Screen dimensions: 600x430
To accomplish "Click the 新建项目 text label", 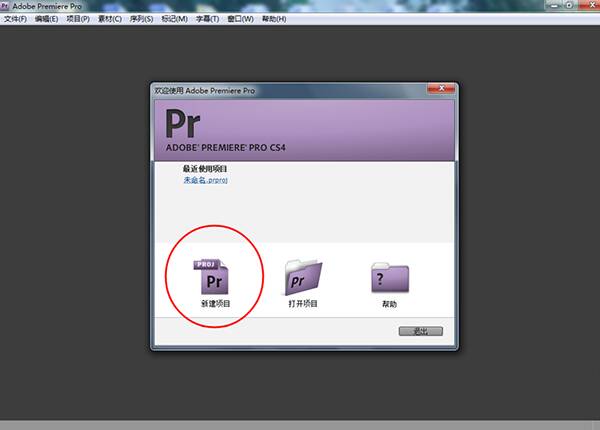I will (215, 304).
